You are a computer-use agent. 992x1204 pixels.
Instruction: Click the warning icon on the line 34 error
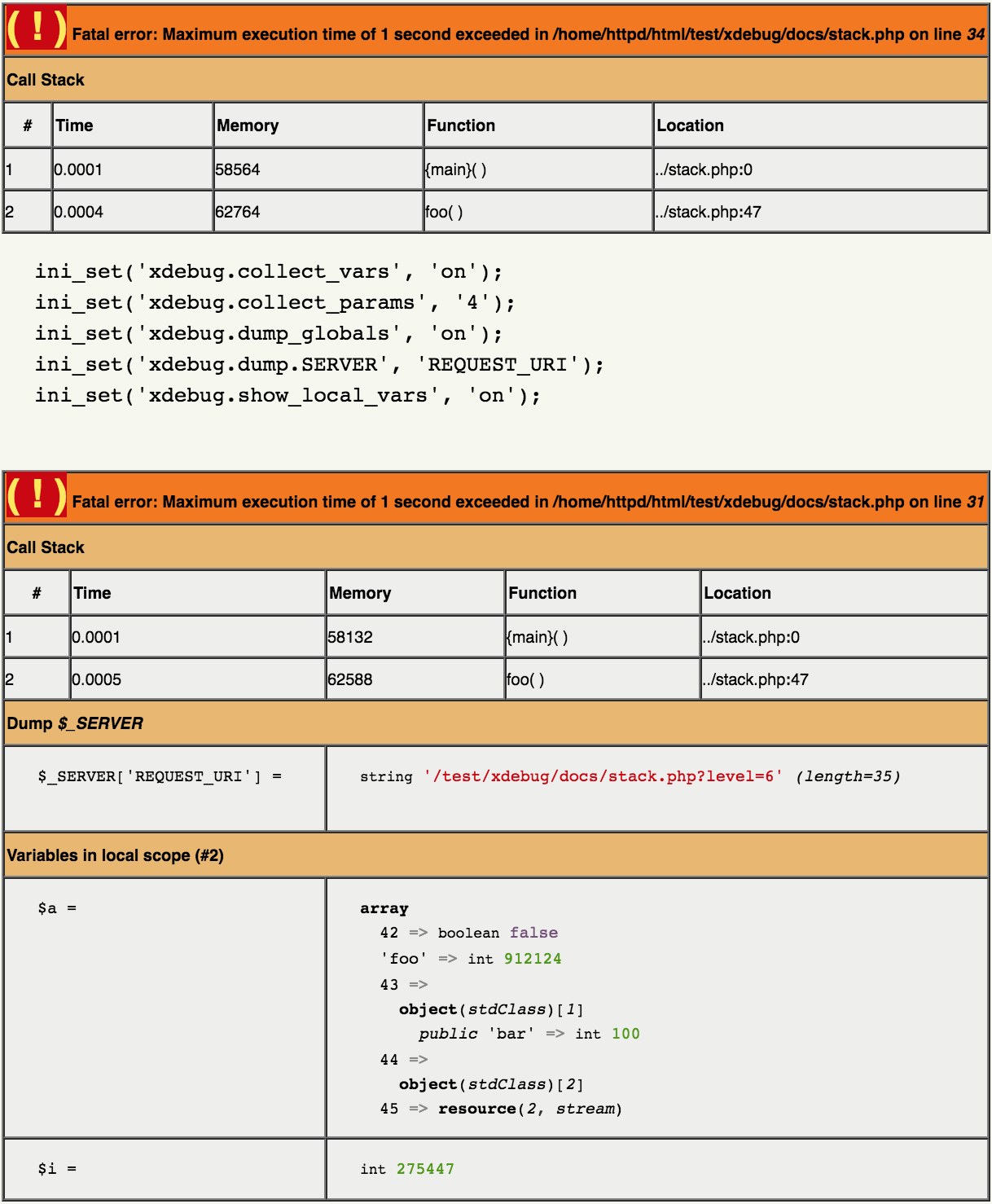[x=36, y=29]
